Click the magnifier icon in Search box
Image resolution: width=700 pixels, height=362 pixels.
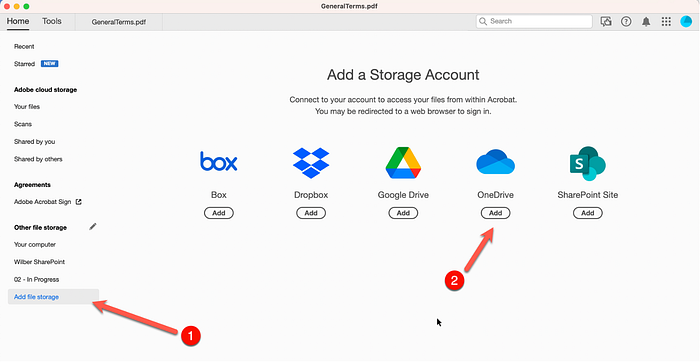coord(483,21)
